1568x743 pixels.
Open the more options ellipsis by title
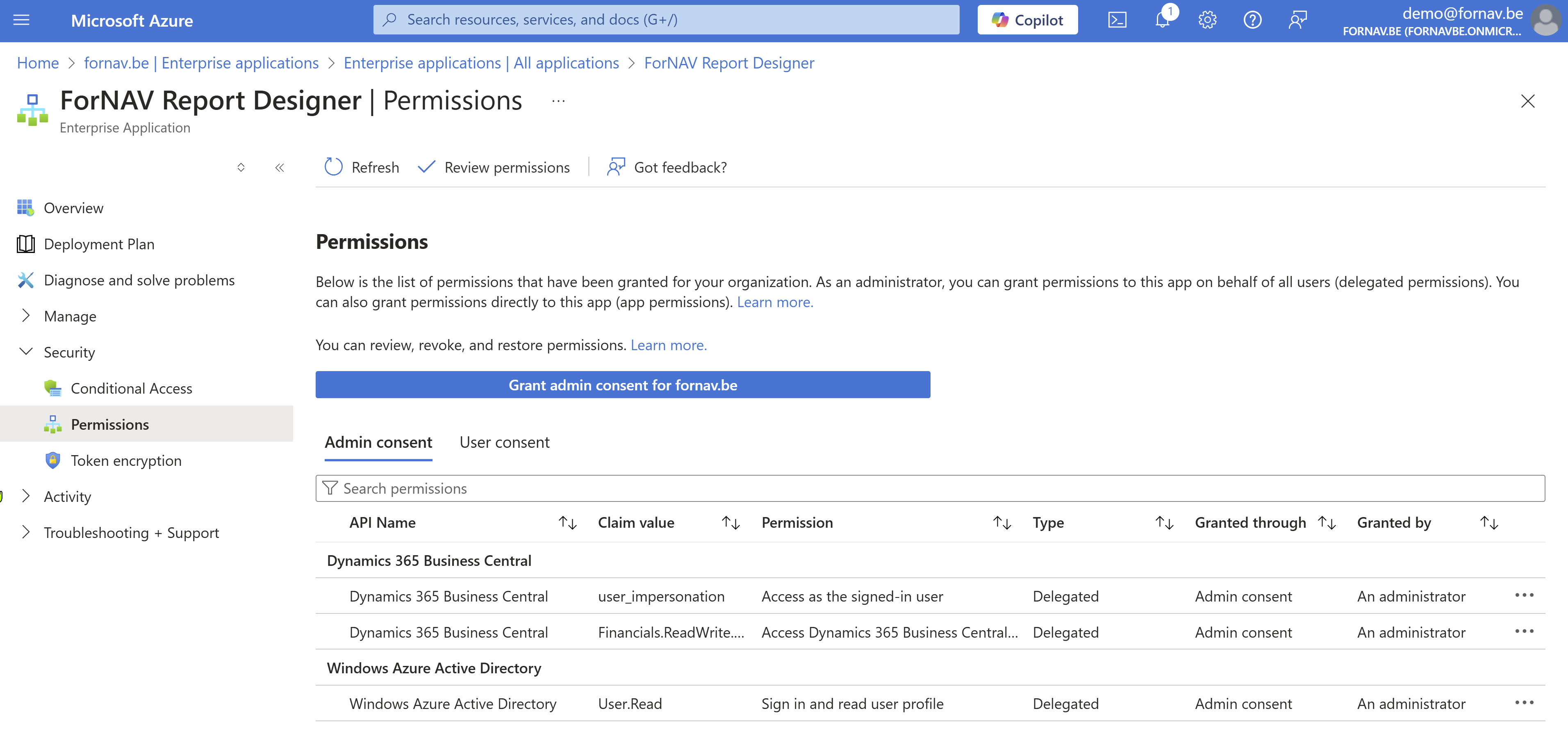558,101
